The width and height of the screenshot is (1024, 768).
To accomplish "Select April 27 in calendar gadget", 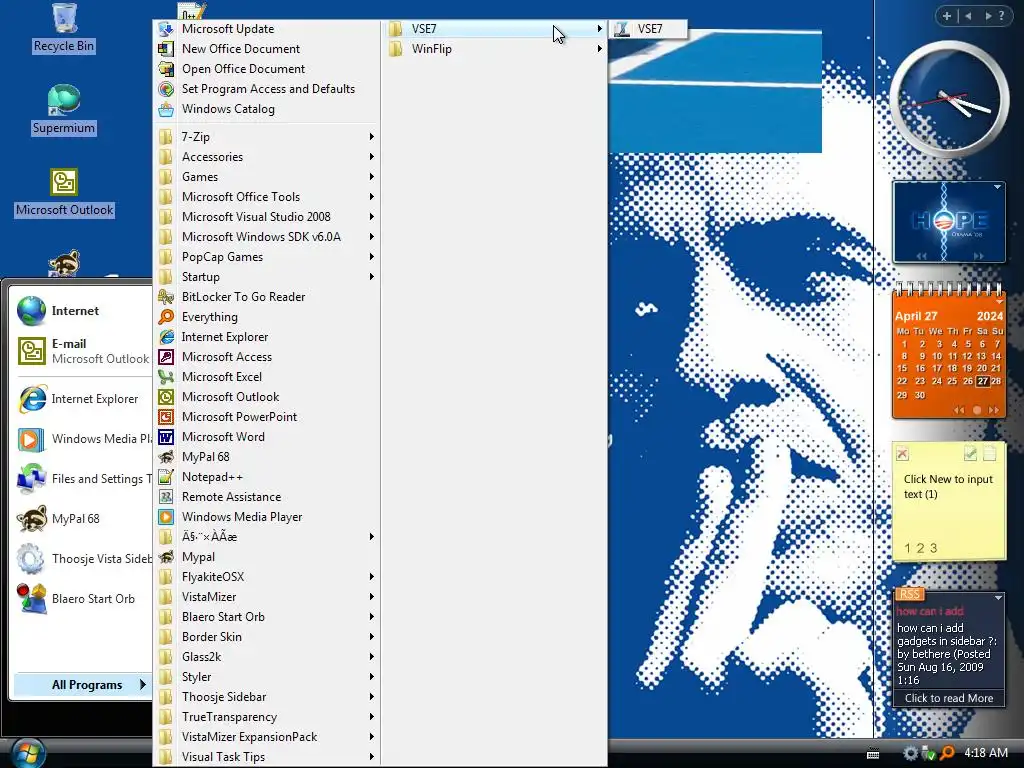I will [x=982, y=381].
